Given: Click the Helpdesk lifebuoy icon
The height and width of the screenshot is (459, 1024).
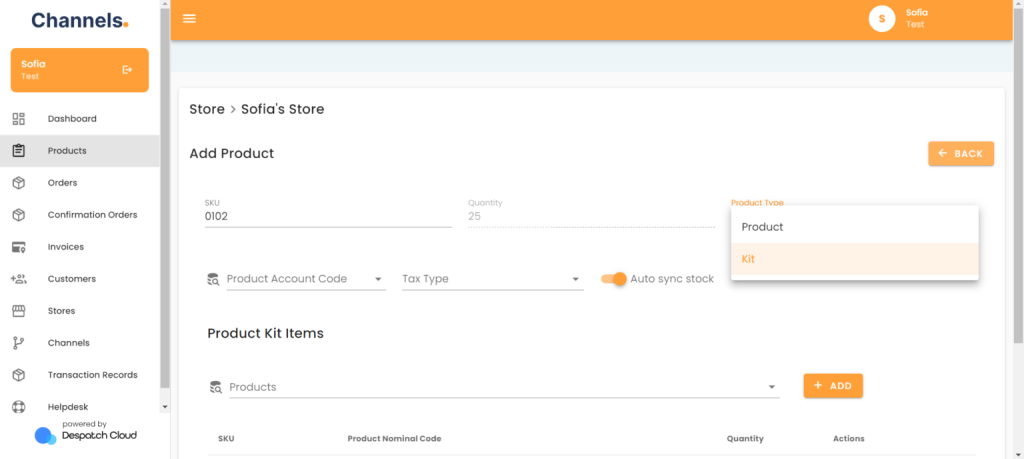Looking at the screenshot, I should 19,407.
